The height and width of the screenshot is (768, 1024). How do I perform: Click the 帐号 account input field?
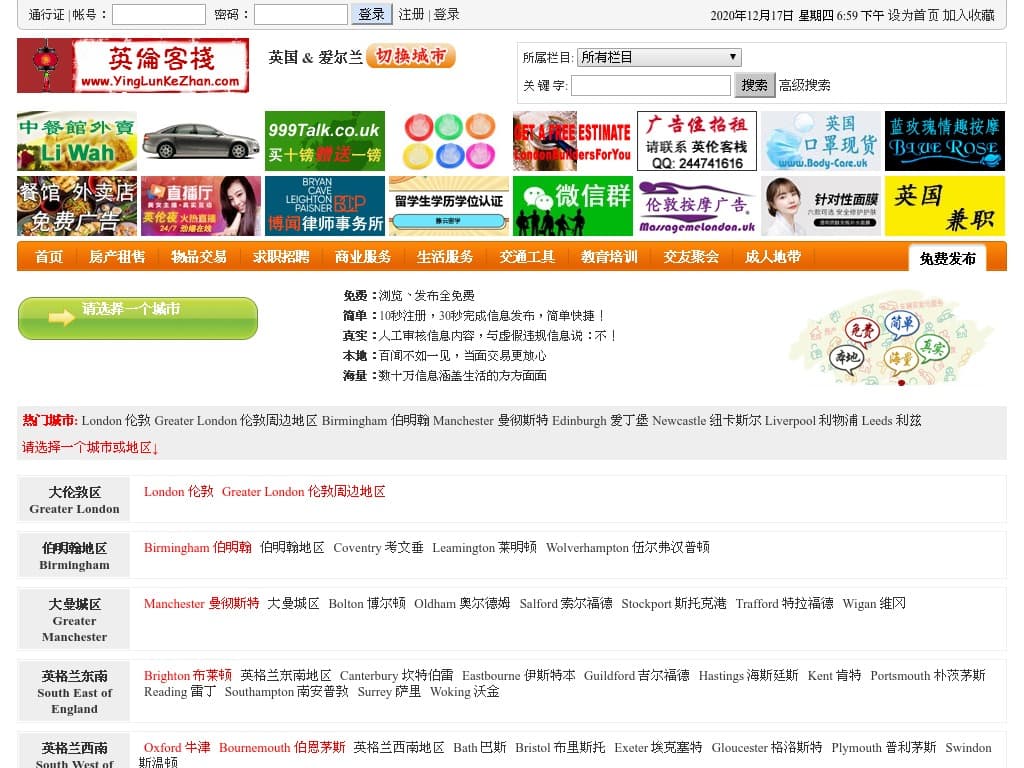click(x=158, y=14)
